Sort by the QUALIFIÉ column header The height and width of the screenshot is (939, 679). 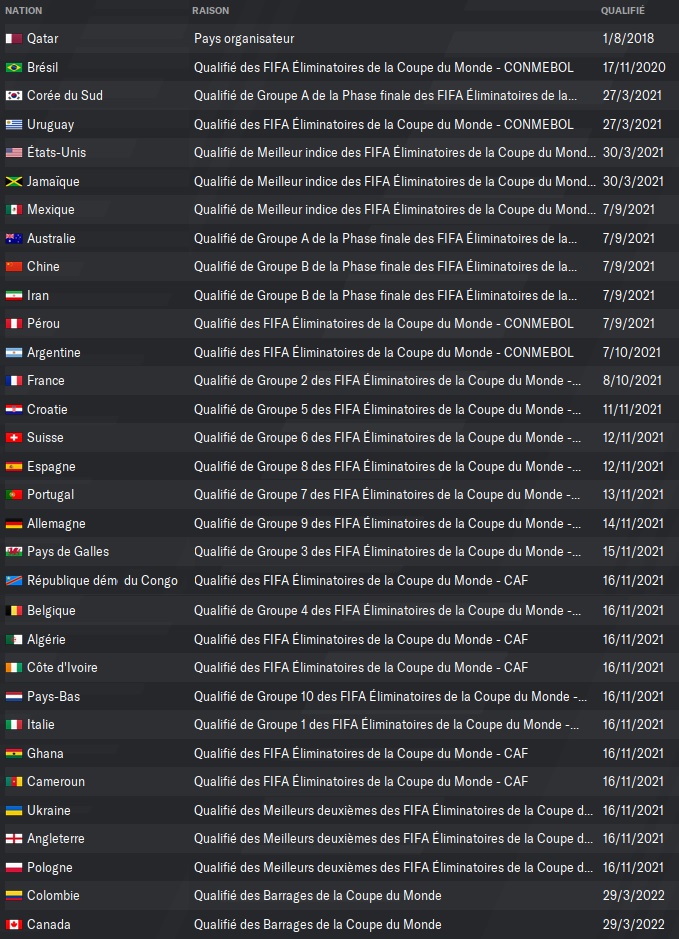coord(623,11)
